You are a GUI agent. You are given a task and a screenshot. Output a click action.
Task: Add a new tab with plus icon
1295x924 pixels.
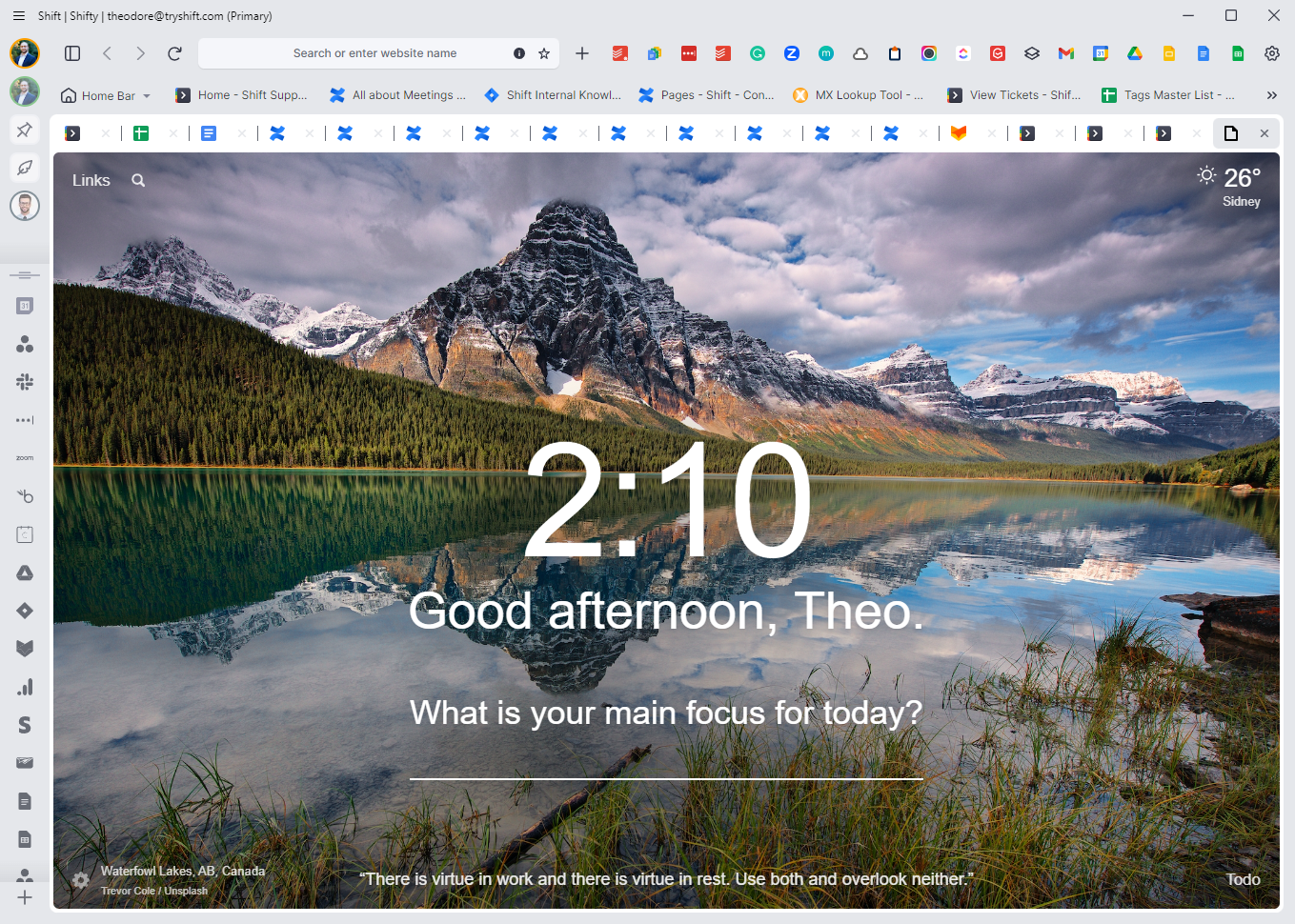click(x=582, y=53)
